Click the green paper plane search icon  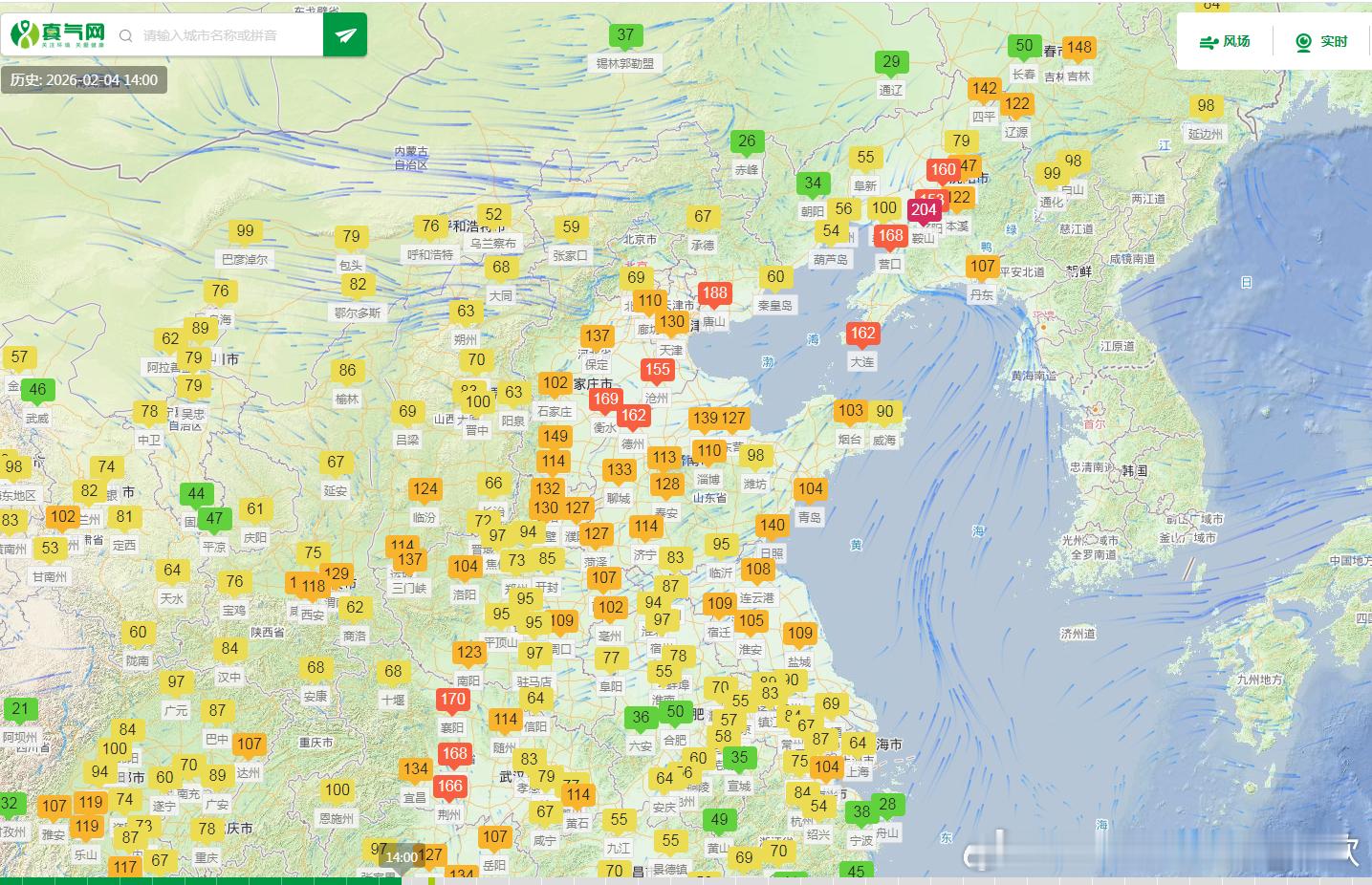point(343,34)
